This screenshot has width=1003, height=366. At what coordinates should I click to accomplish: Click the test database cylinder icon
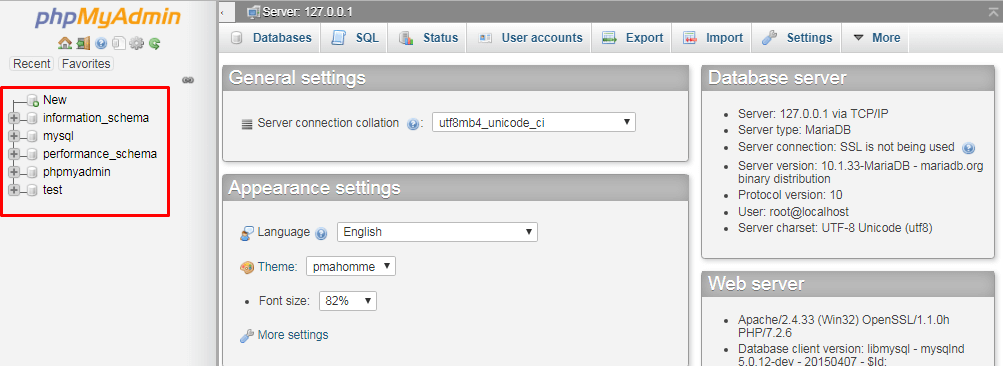click(x=33, y=190)
